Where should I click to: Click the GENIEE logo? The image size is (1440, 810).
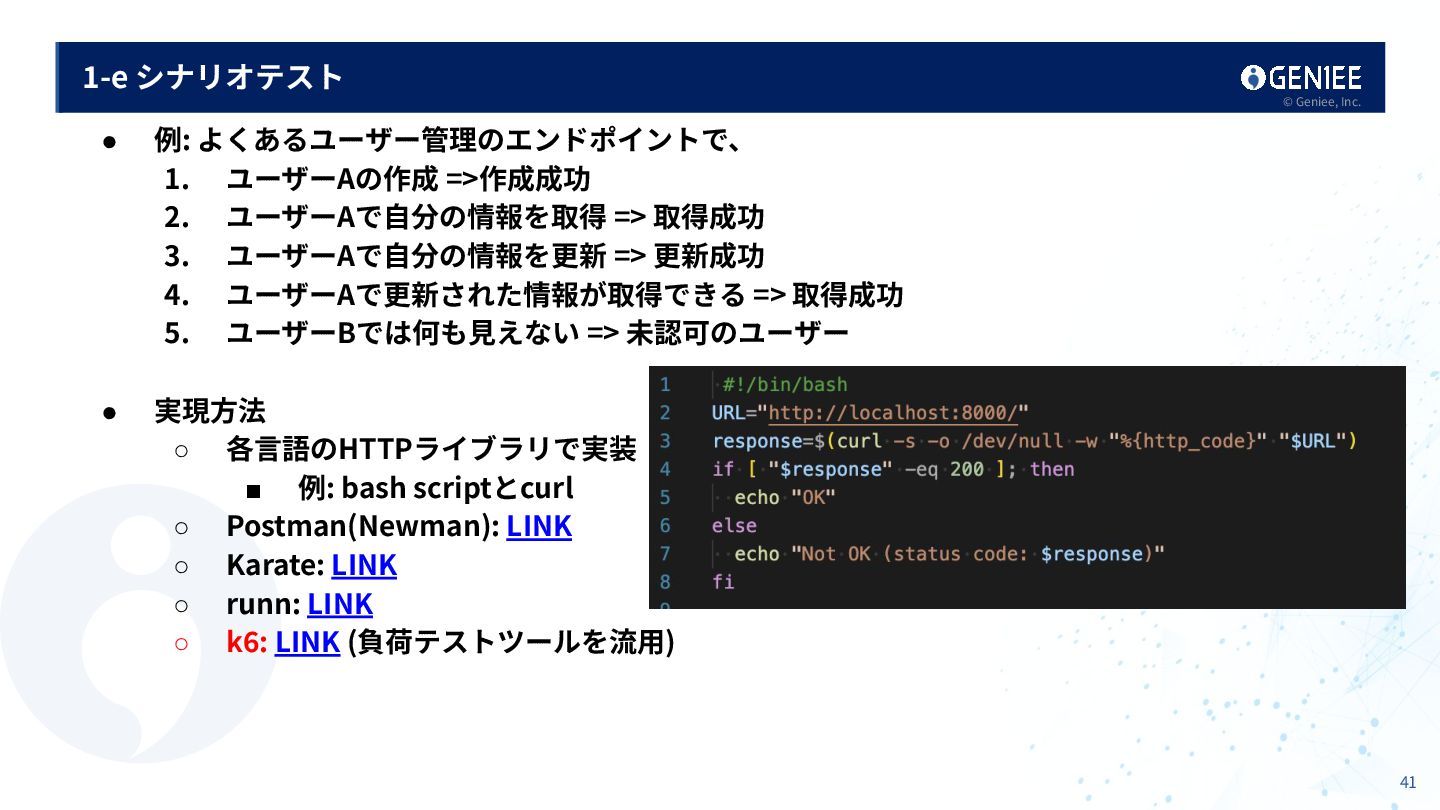(x=1301, y=78)
